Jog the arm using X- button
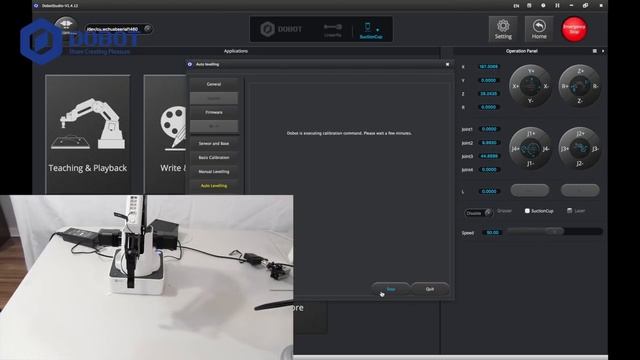 click(546, 86)
